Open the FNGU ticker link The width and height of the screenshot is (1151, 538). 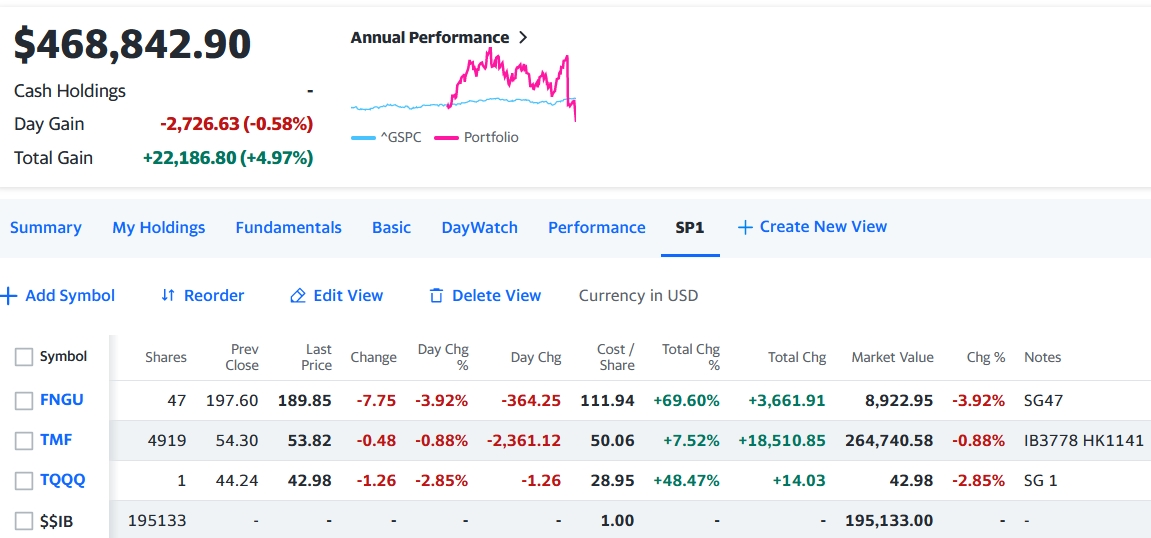click(62, 400)
